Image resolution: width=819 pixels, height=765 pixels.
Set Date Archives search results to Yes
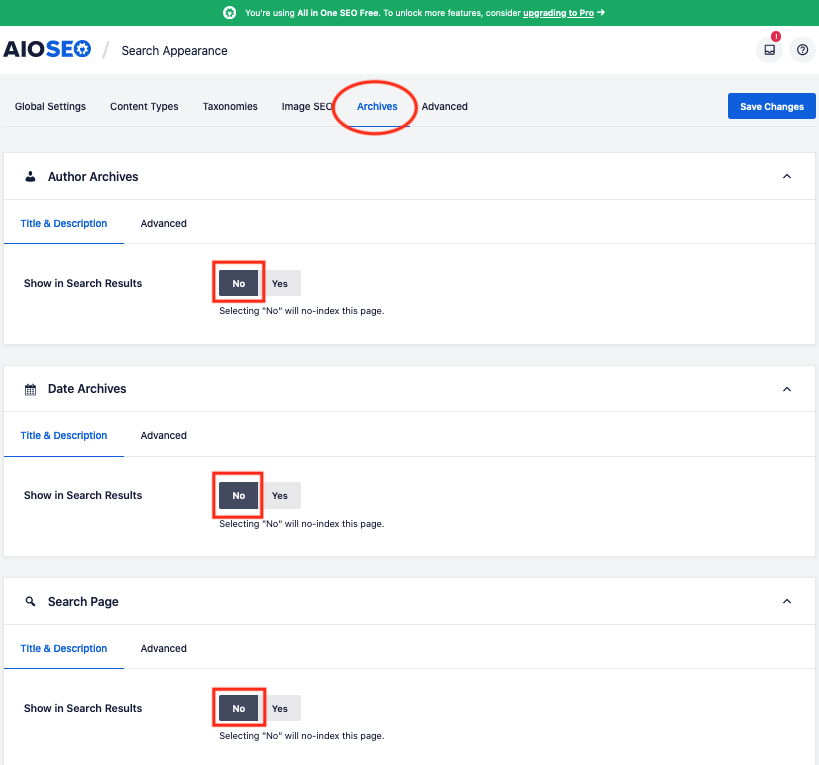coord(280,496)
